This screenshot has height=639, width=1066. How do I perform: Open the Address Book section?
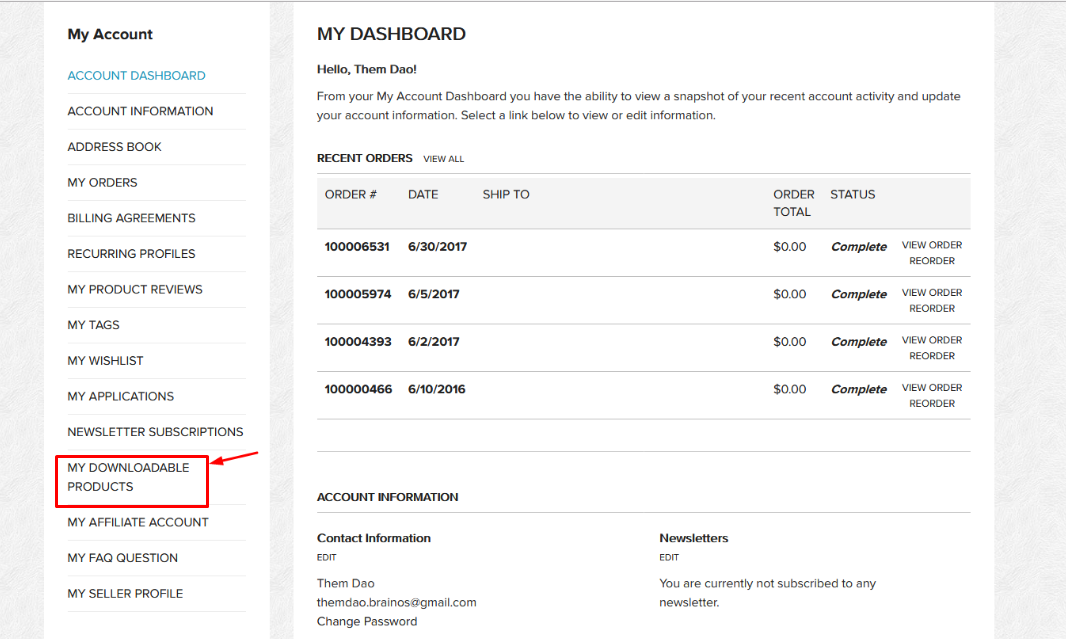click(x=114, y=146)
